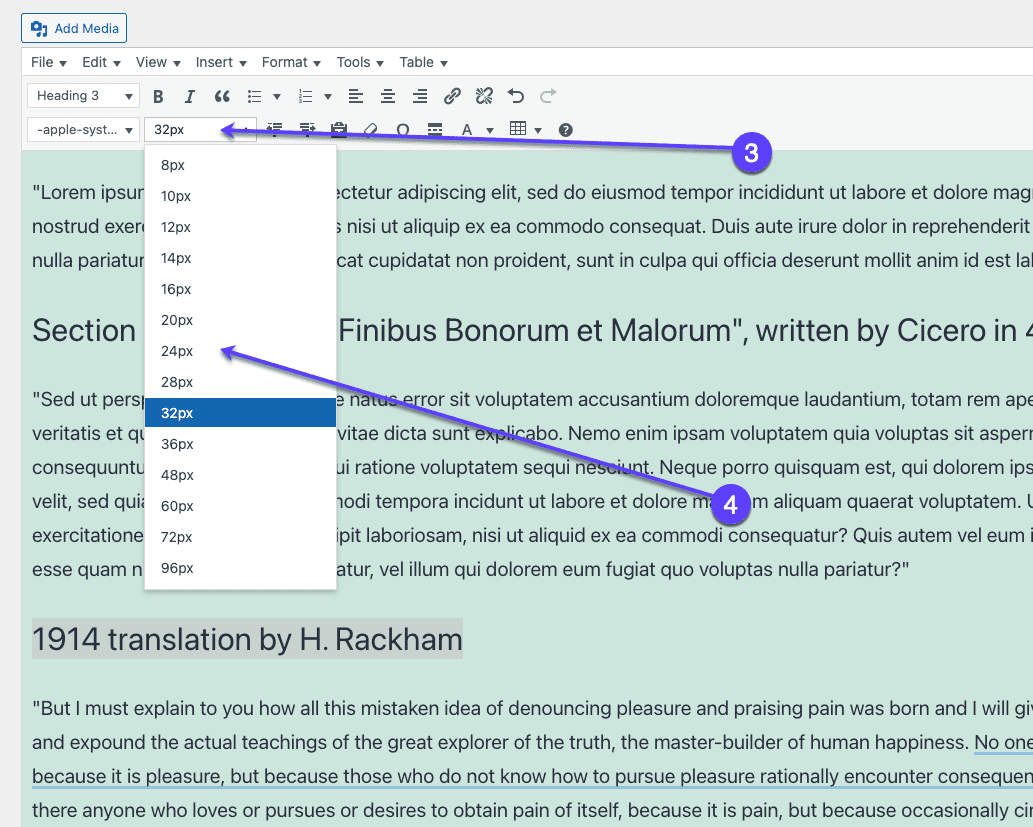
Task: Open the Edit menu
Action: [x=101, y=63]
